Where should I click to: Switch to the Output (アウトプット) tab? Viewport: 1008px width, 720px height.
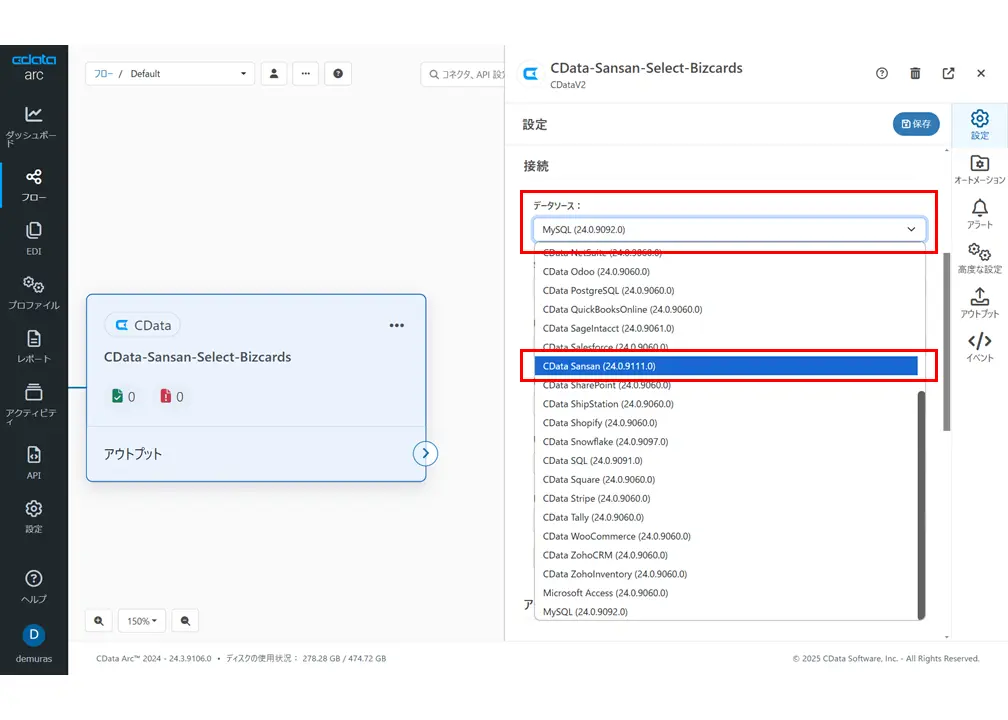point(980,303)
